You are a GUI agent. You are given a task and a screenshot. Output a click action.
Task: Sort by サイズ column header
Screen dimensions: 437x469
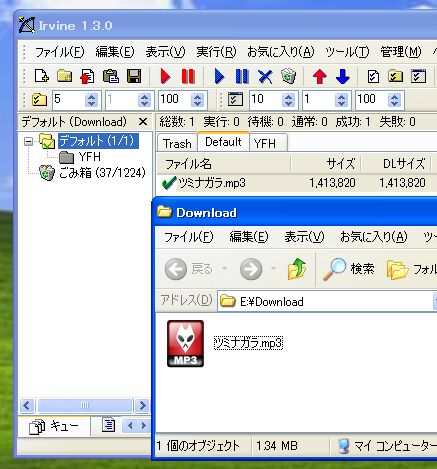pyautogui.click(x=326, y=164)
